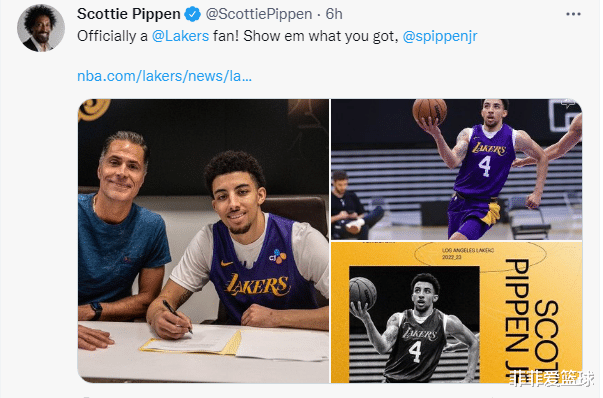Open the yellow Scotty Pippen Jr. graphic
This screenshot has width=603, height=398.
coord(456,312)
